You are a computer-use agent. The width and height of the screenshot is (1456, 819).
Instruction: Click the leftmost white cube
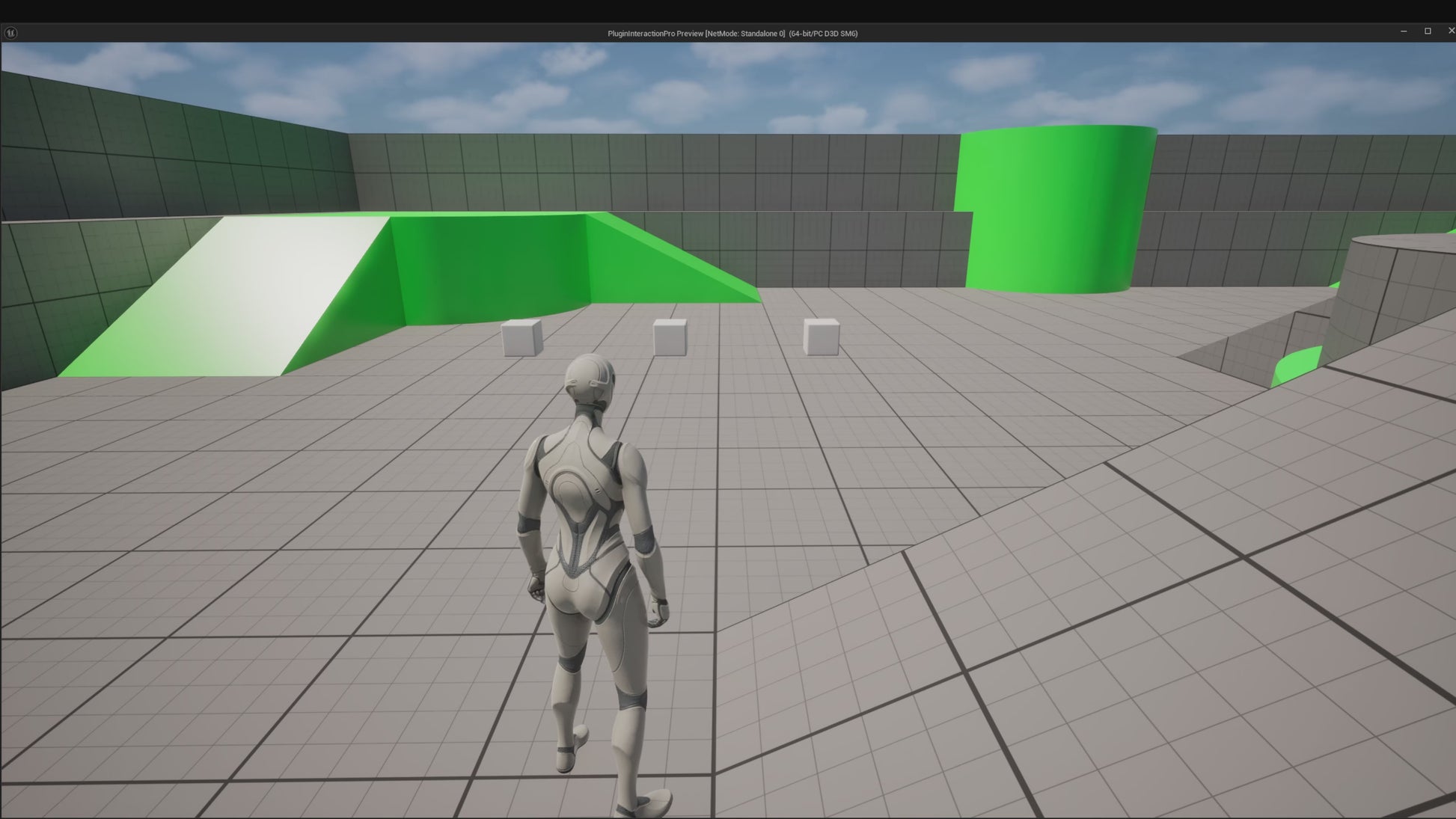[521, 337]
